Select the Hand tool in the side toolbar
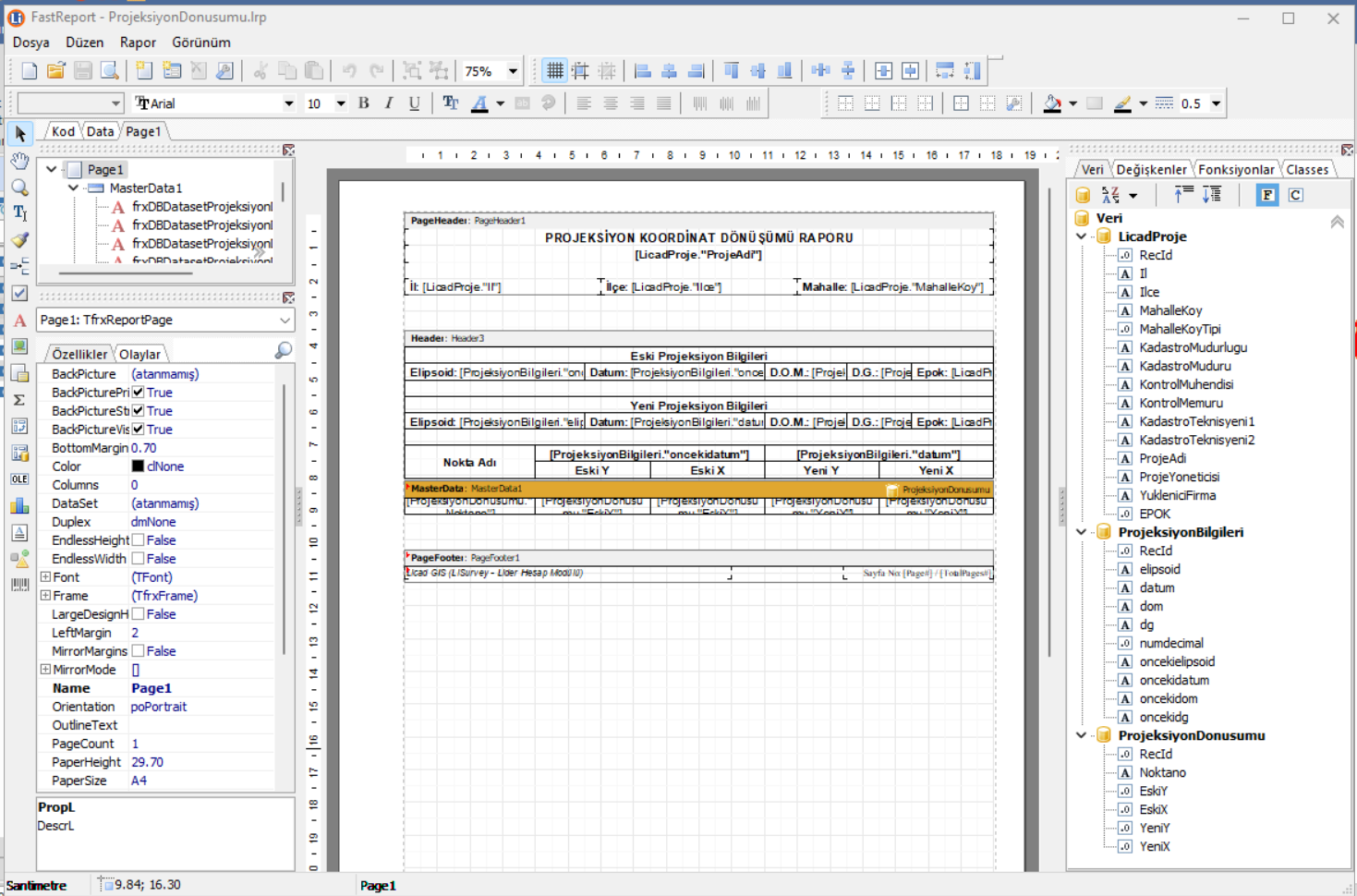The width and height of the screenshot is (1357, 896). pos(19,161)
